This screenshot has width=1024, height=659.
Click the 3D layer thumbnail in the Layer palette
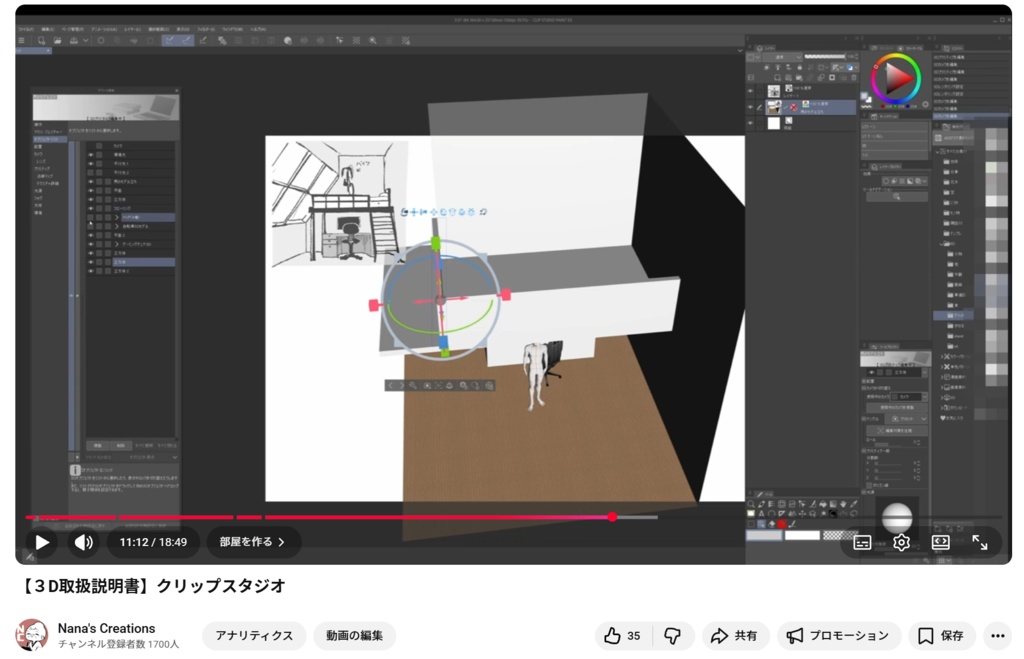[774, 106]
